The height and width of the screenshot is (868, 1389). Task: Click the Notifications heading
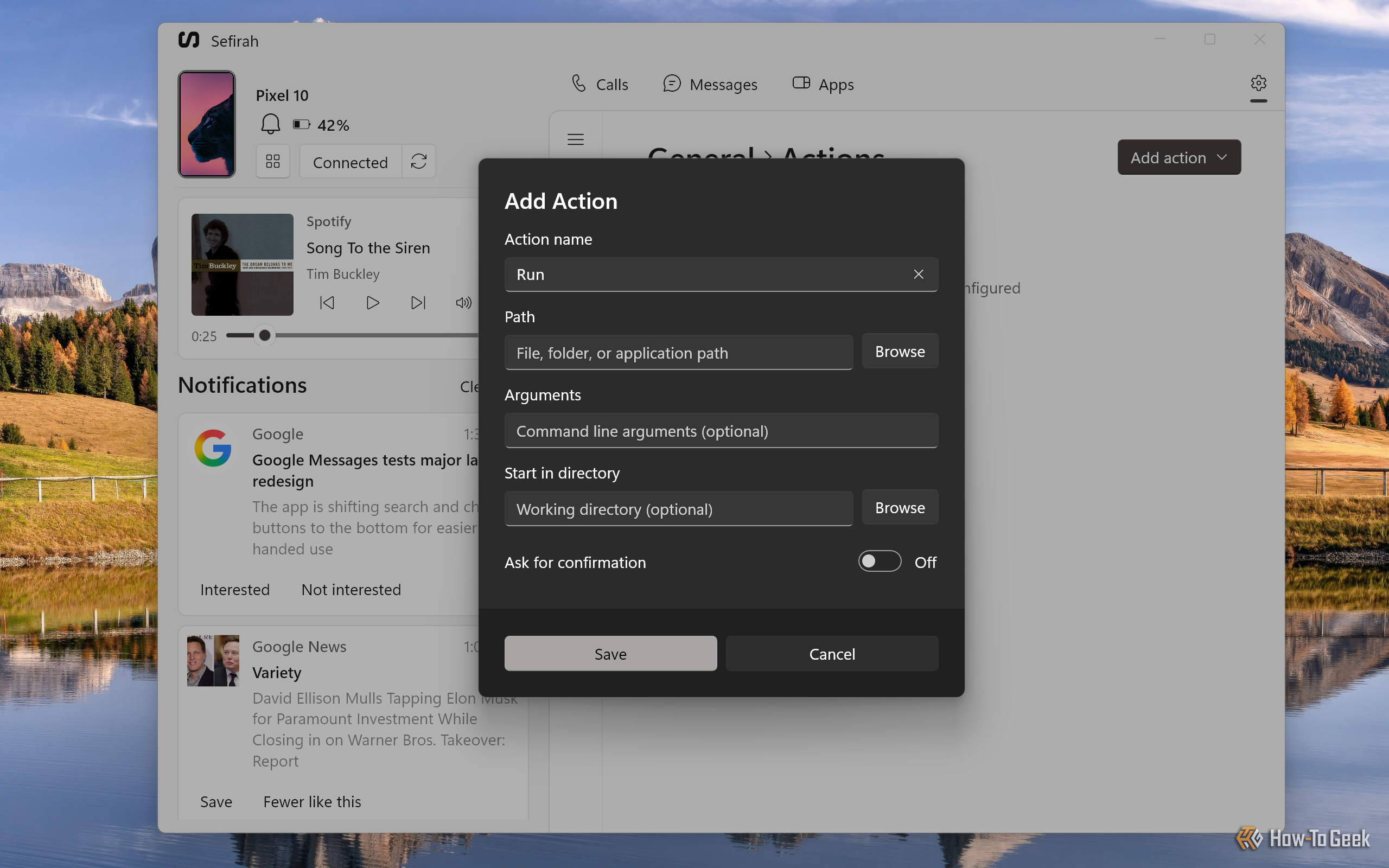coord(242,385)
